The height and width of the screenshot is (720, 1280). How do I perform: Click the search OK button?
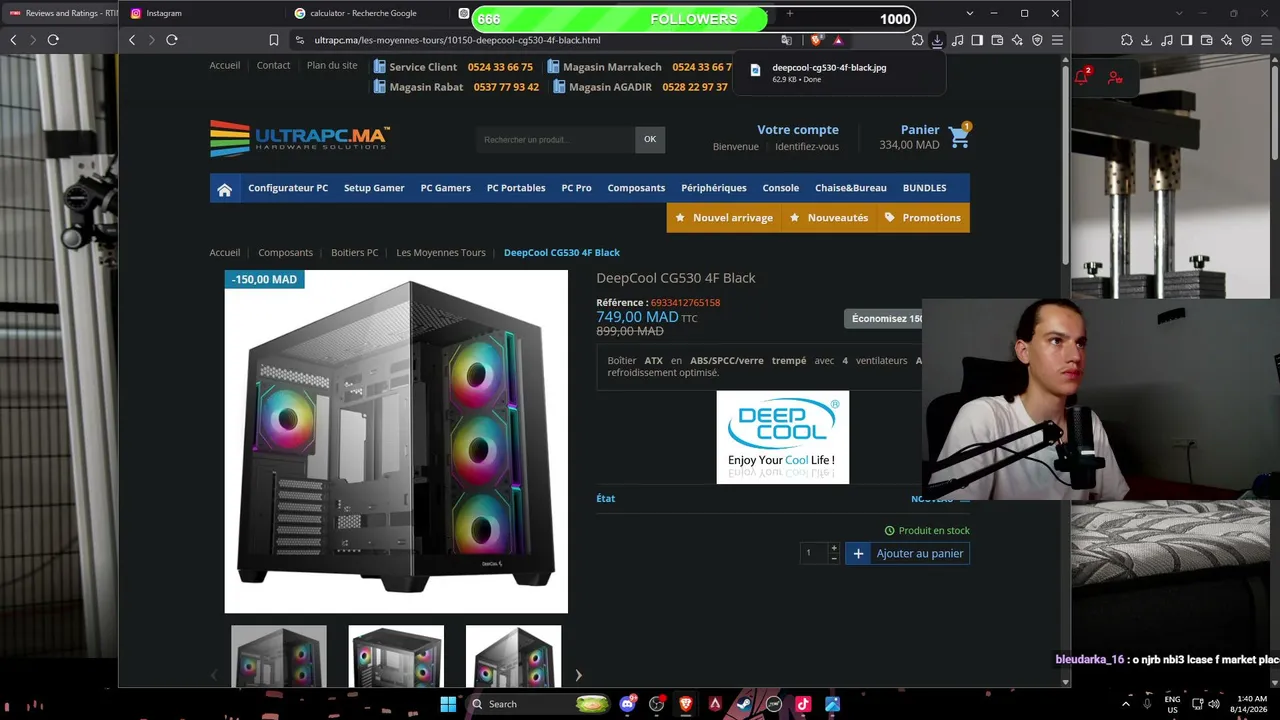click(650, 140)
